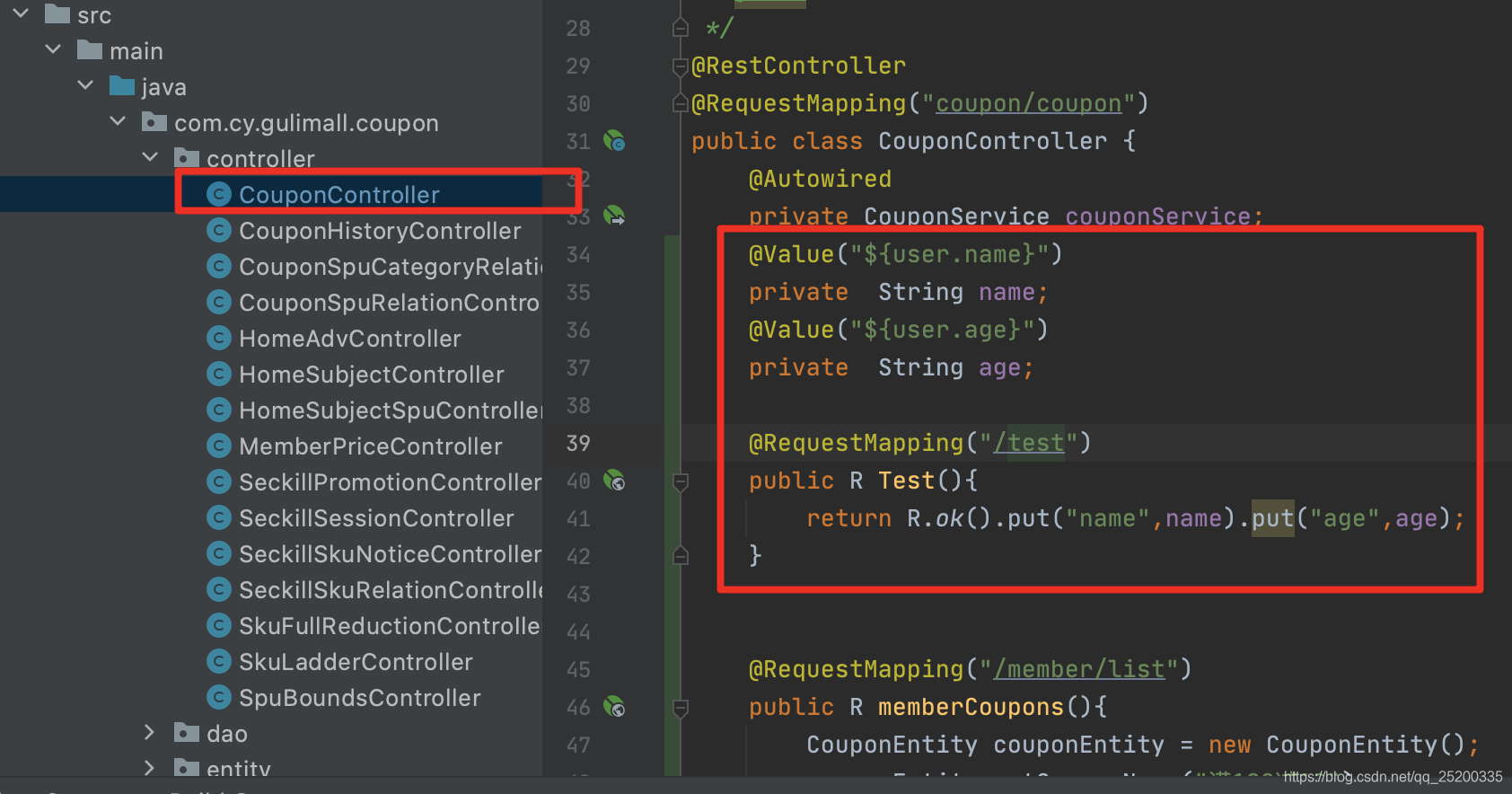Collapse the java folder chevron
1512x794 pixels.
(x=85, y=85)
